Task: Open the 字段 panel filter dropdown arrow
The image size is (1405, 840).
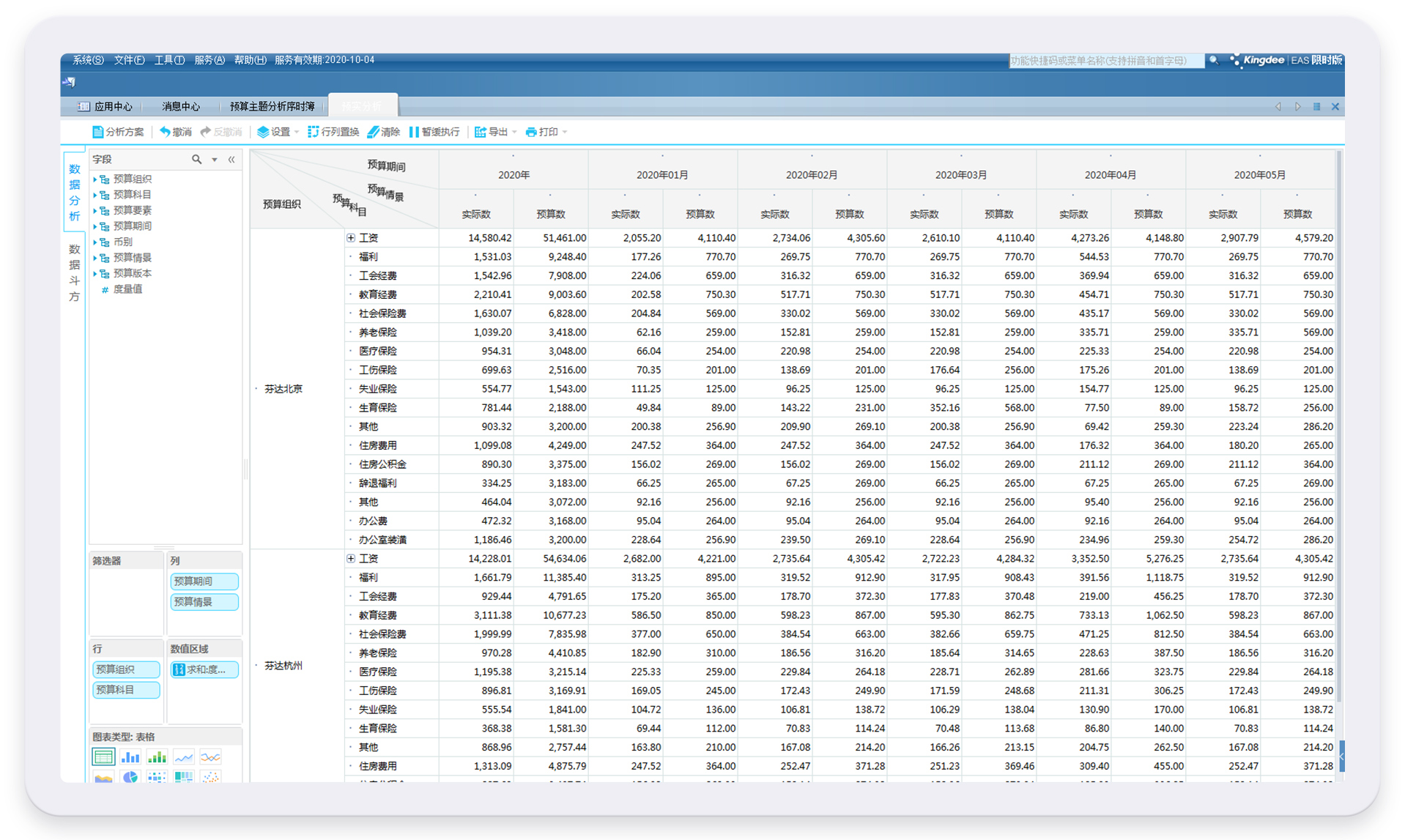Action: tap(215, 160)
